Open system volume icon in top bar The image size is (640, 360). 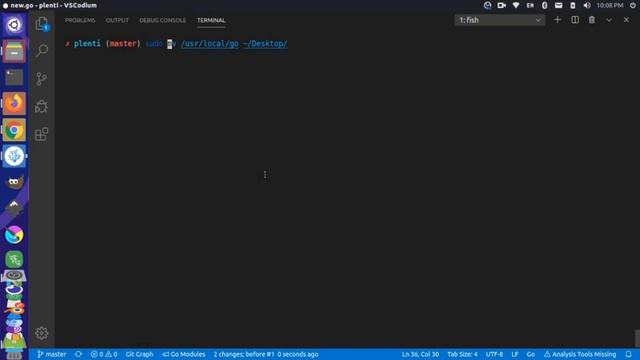coord(587,5)
